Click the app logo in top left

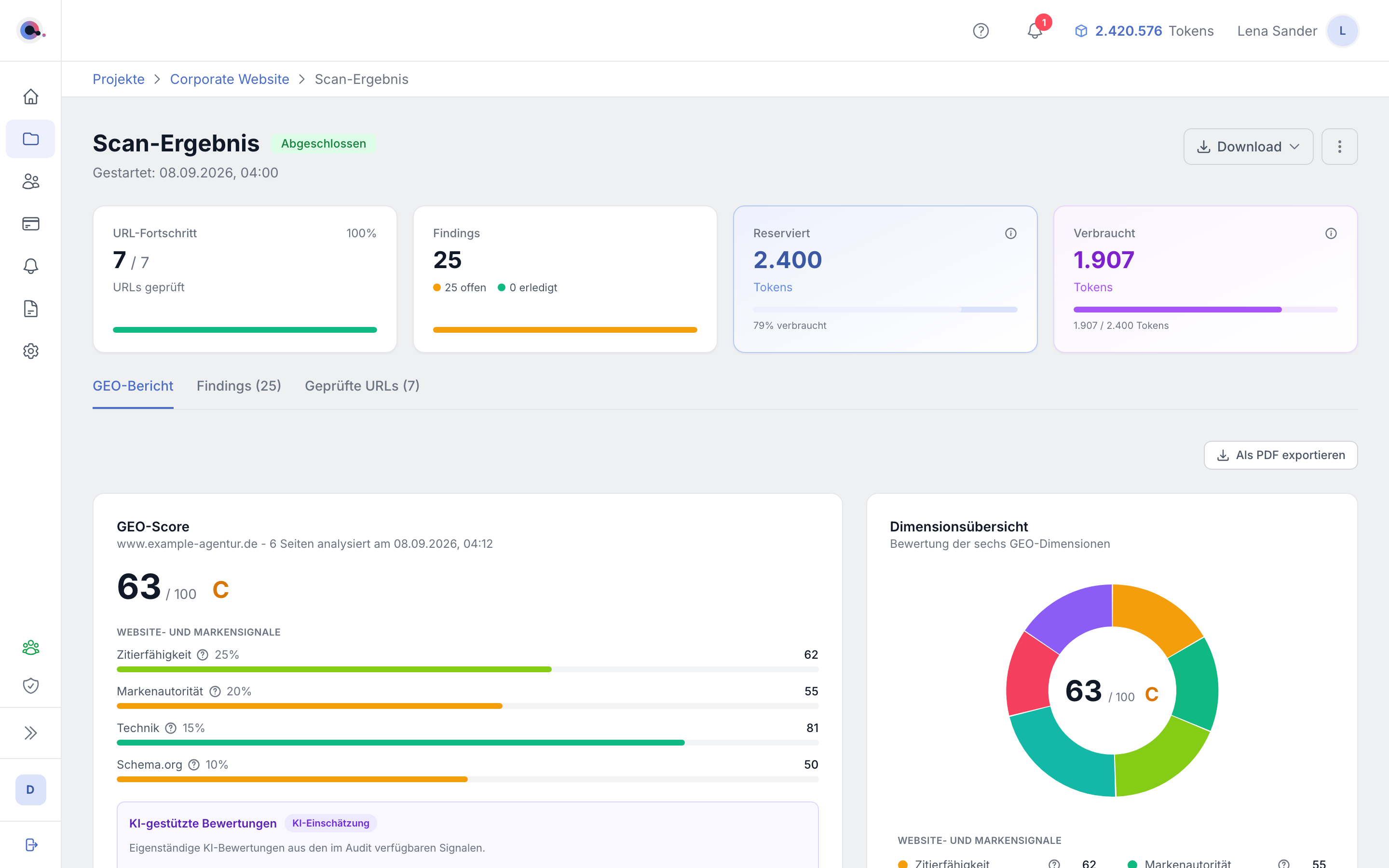[30, 30]
